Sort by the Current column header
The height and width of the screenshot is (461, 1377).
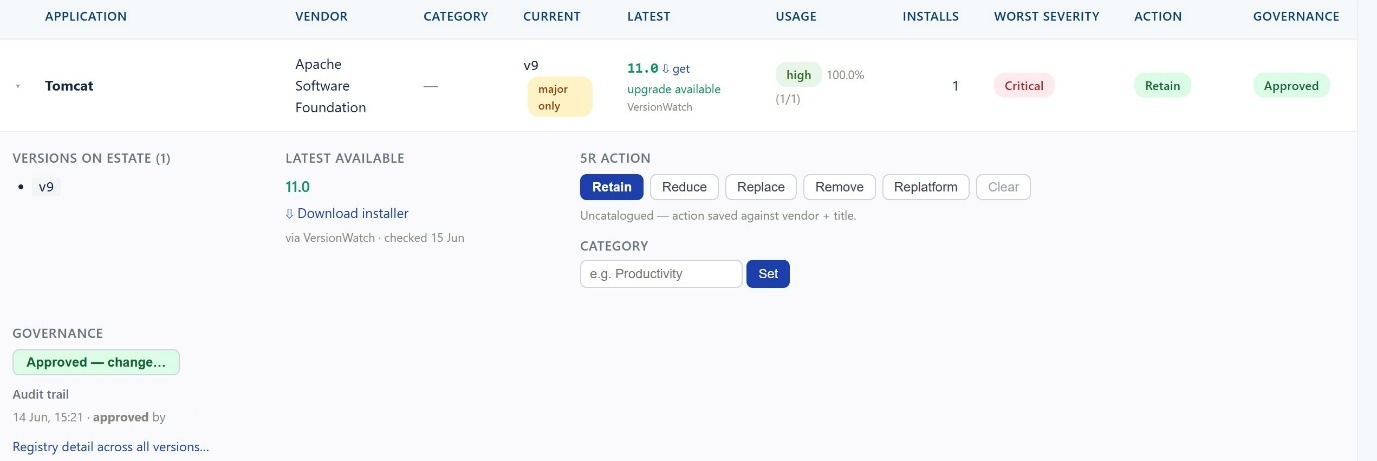pos(552,16)
